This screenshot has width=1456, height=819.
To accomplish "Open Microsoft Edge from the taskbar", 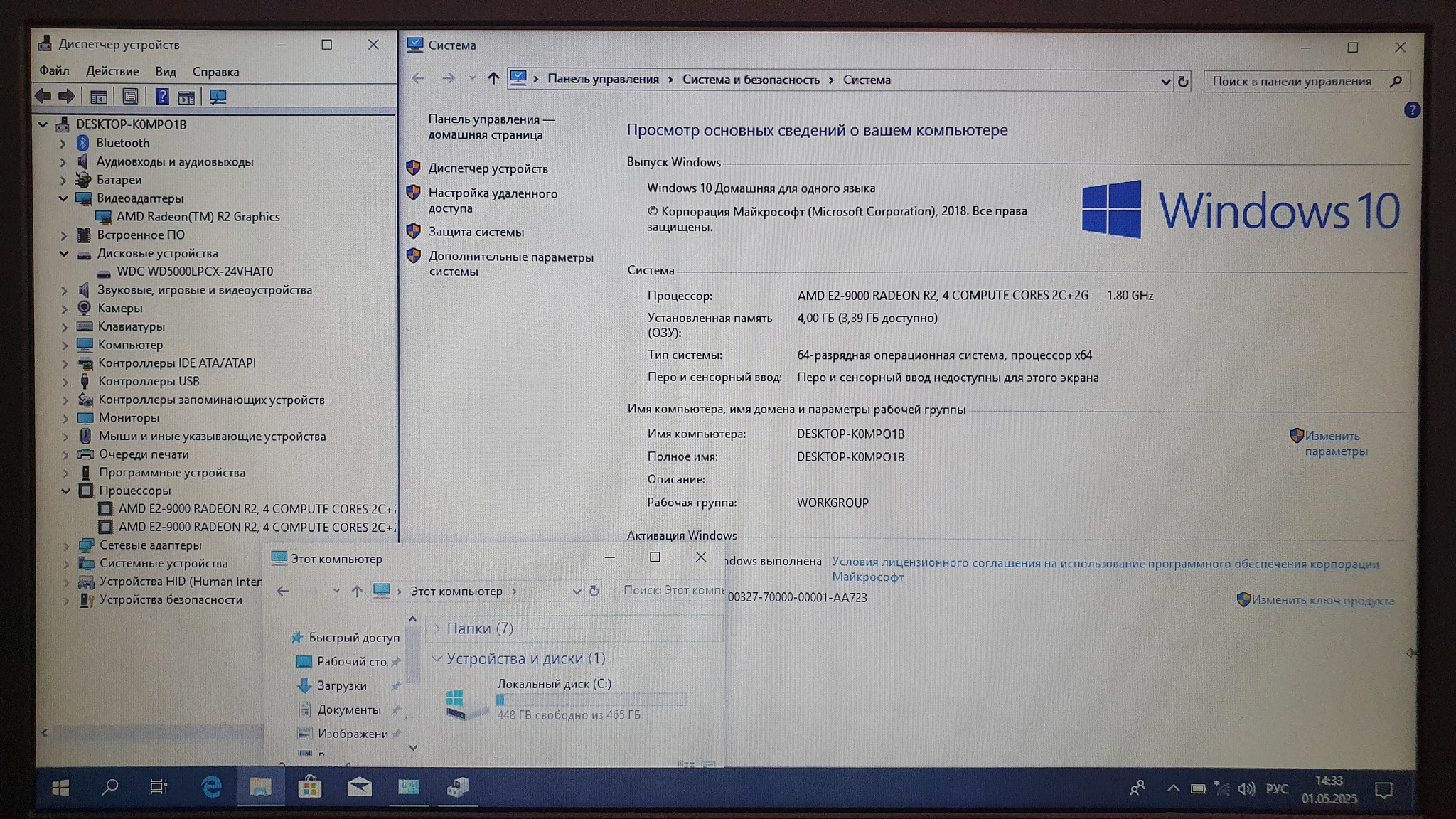I will tap(211, 787).
